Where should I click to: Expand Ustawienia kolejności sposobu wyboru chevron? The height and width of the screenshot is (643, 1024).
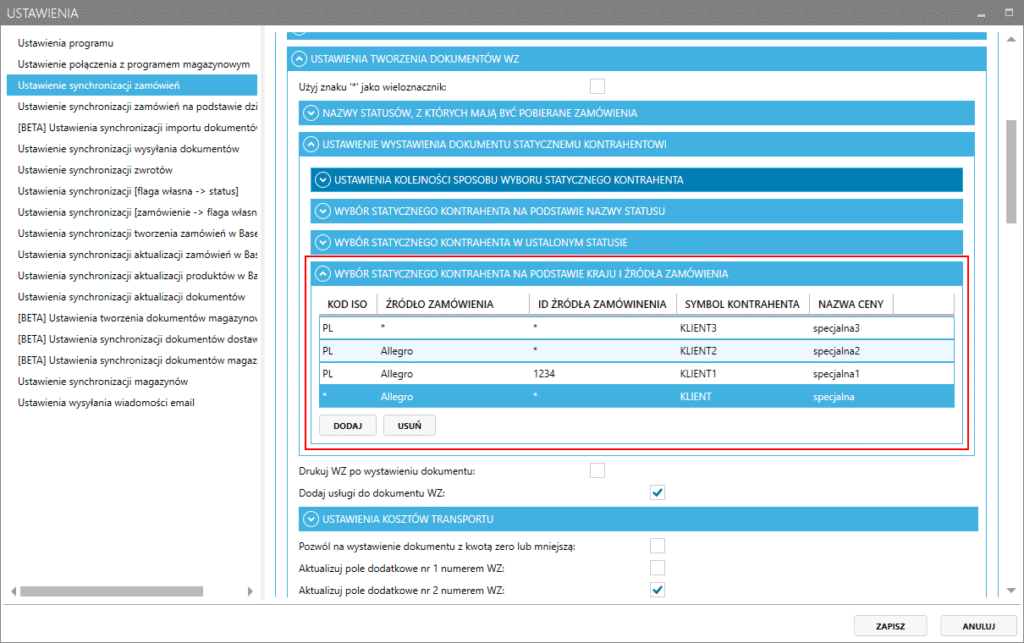pyautogui.click(x=322, y=180)
